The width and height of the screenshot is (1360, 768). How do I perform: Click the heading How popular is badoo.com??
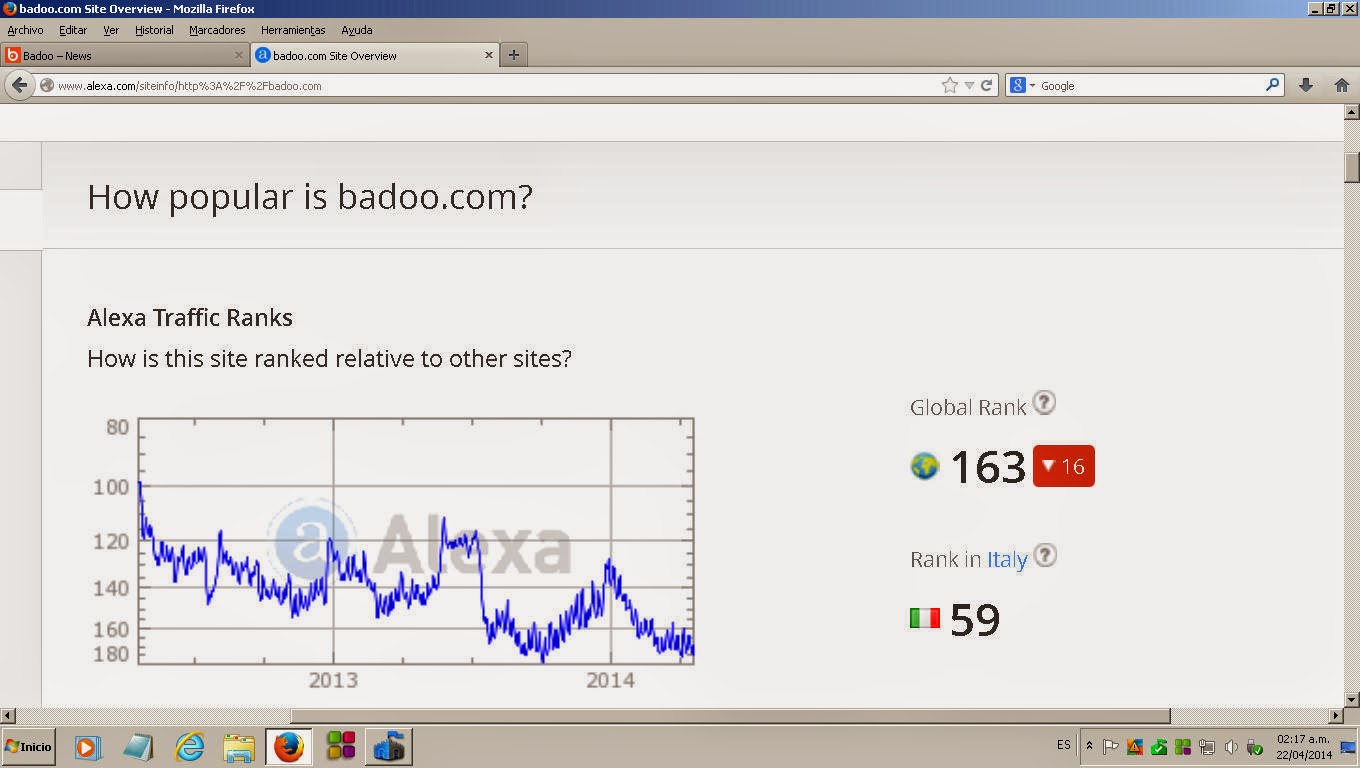(x=310, y=196)
